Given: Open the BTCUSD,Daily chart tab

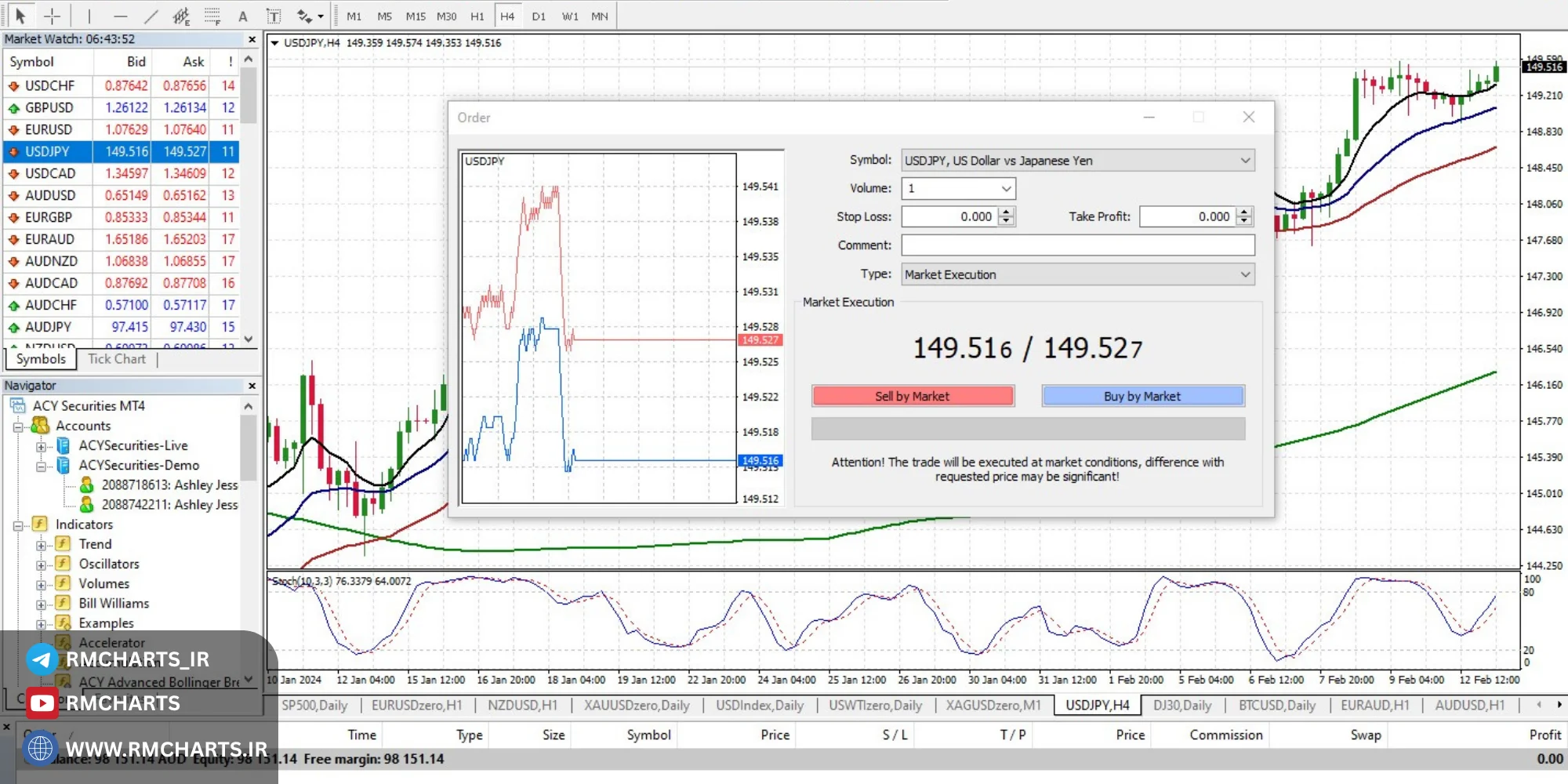Looking at the screenshot, I should coord(1277,705).
